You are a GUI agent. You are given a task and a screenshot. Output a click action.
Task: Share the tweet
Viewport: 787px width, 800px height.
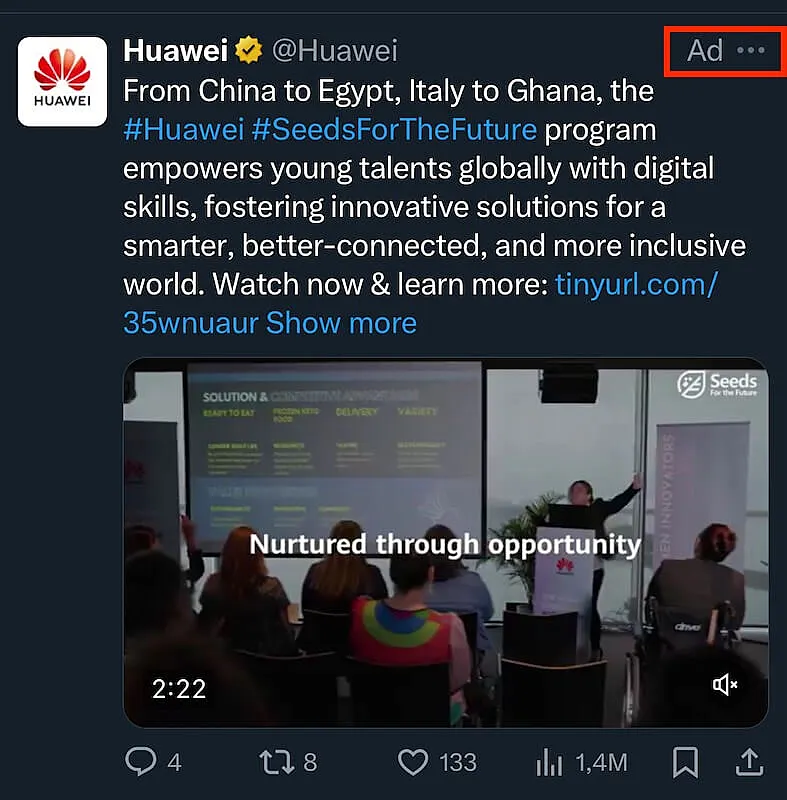pos(749,763)
